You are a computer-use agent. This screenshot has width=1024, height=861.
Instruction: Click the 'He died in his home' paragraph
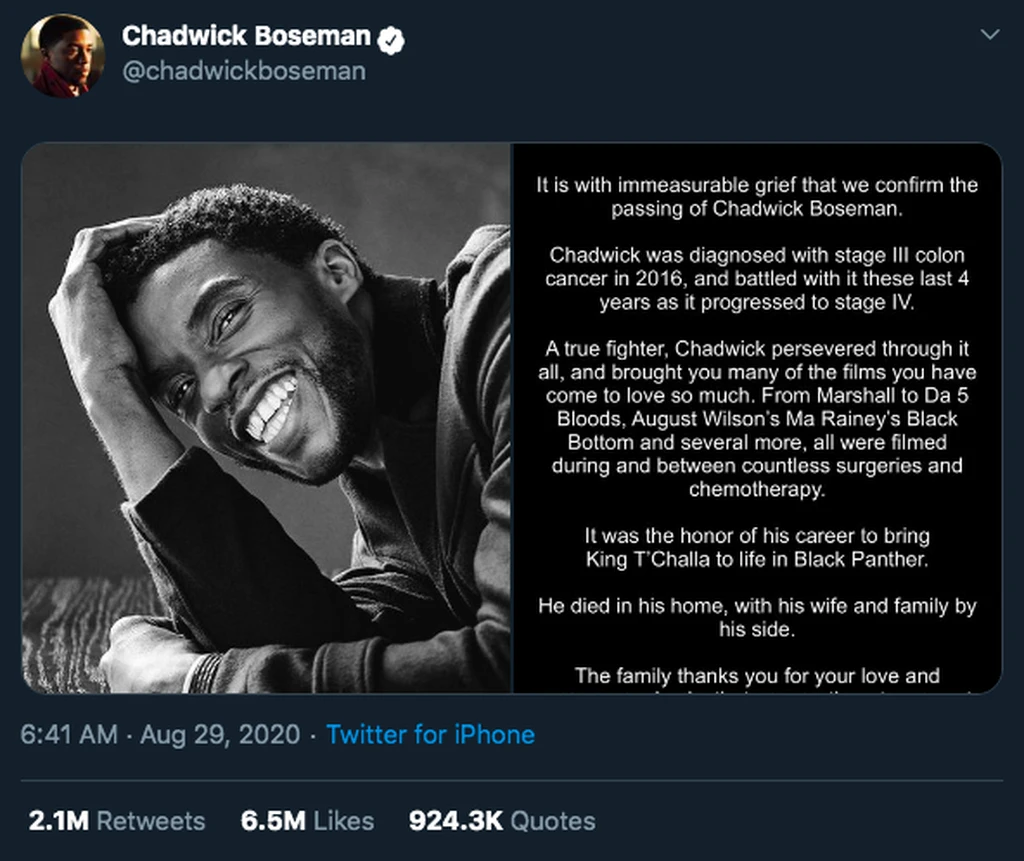click(757, 617)
